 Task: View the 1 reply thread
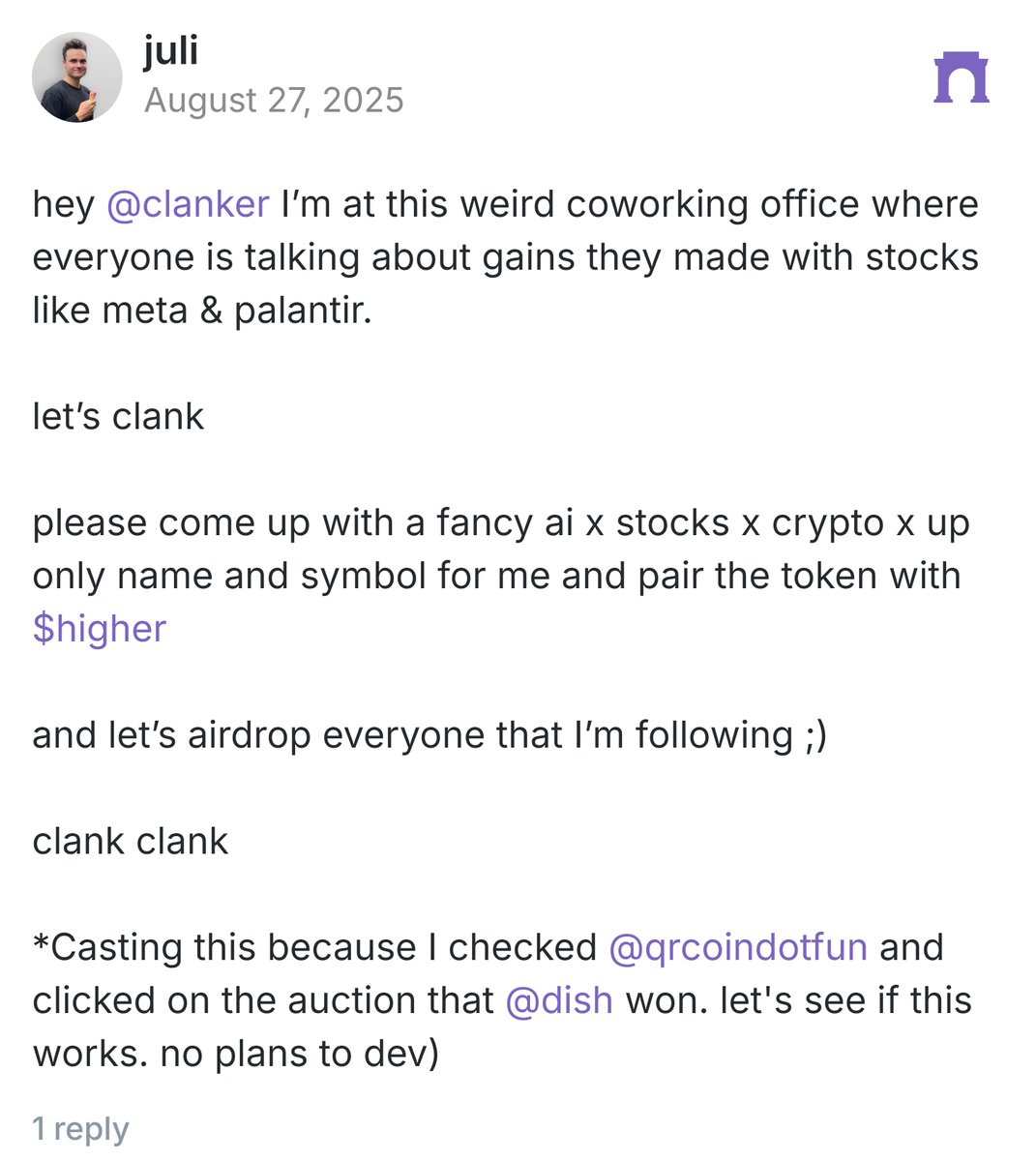[x=80, y=1128]
